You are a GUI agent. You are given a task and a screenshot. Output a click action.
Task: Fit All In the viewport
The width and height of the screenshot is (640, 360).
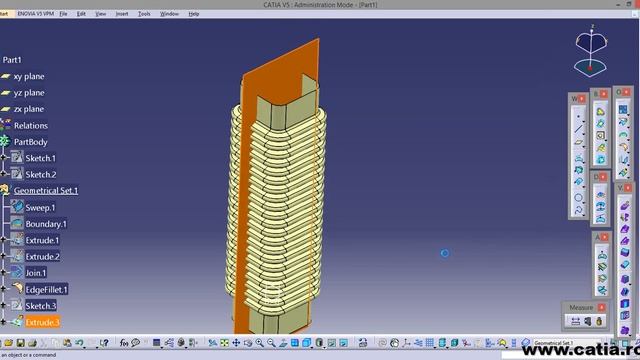click(x=224, y=343)
